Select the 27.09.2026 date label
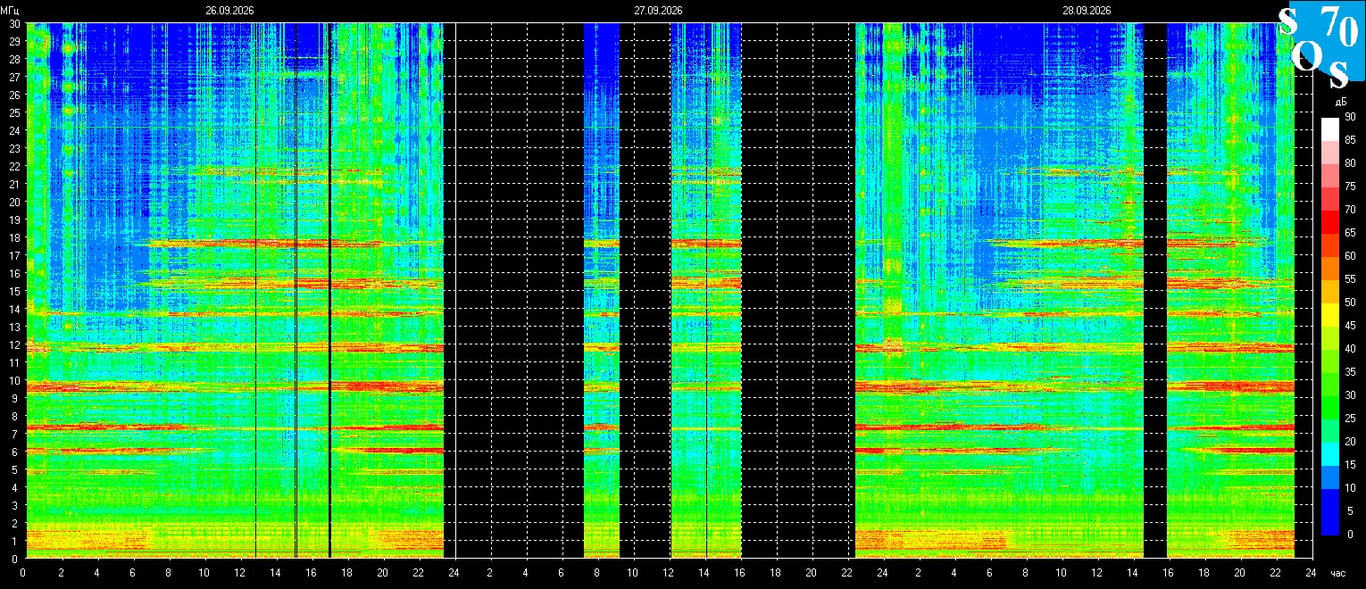This screenshot has height=589, width=1366. [x=658, y=10]
